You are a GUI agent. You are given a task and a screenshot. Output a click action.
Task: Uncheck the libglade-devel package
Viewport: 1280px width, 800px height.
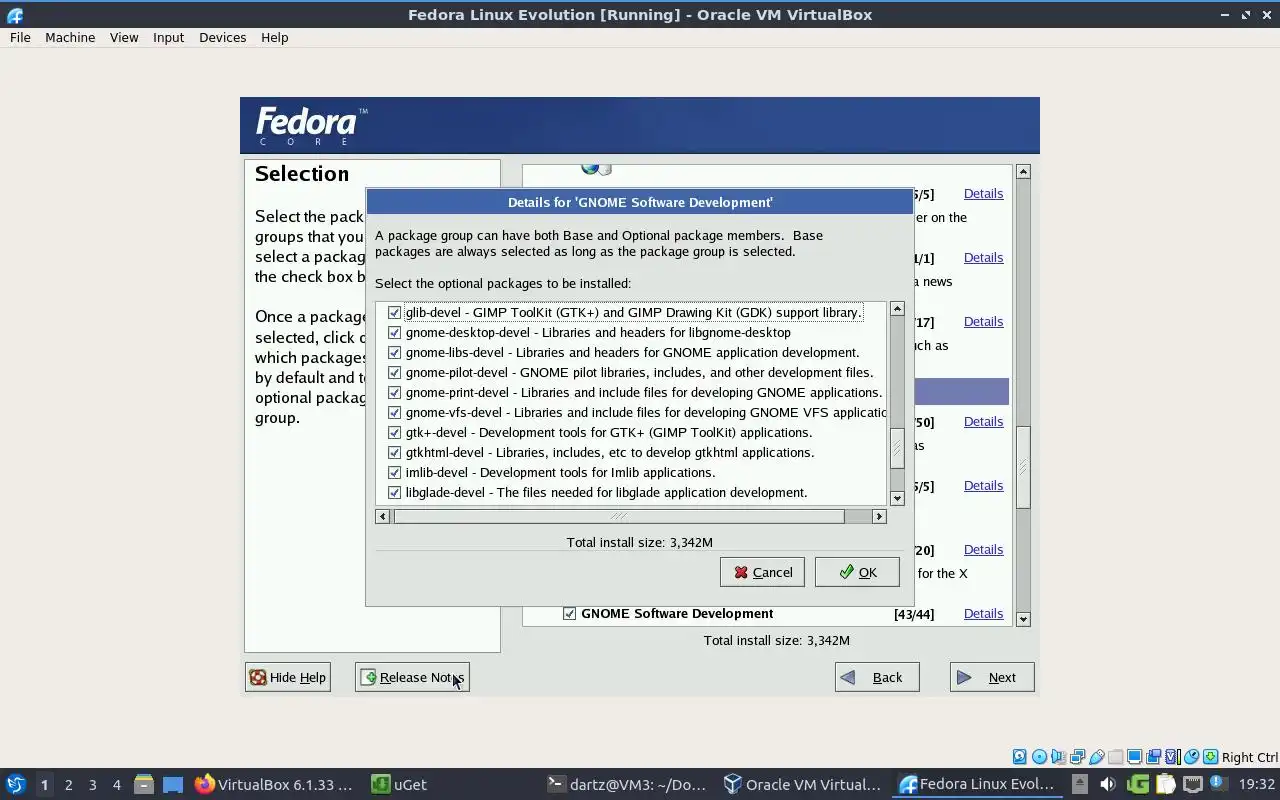click(x=394, y=492)
